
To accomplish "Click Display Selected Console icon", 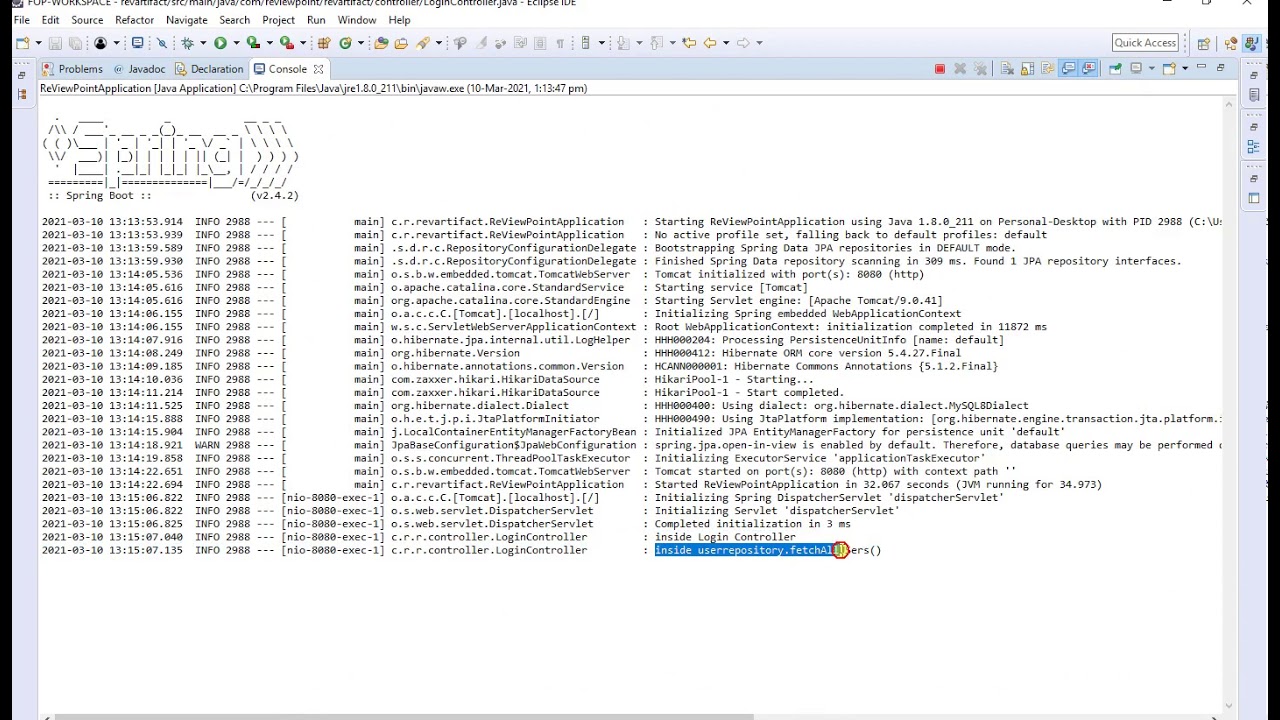I will click(x=1136, y=68).
